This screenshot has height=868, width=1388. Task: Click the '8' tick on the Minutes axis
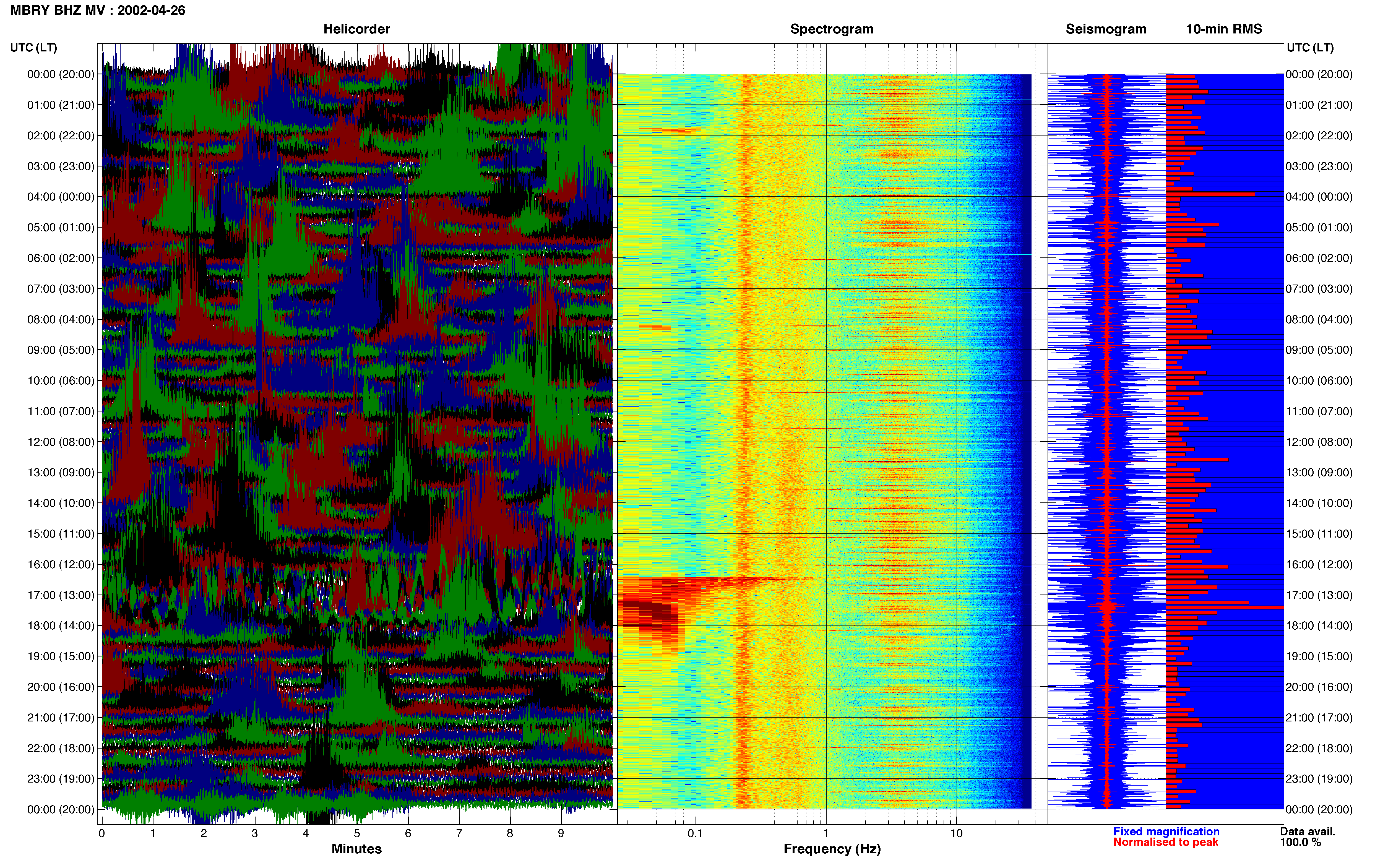(x=510, y=833)
